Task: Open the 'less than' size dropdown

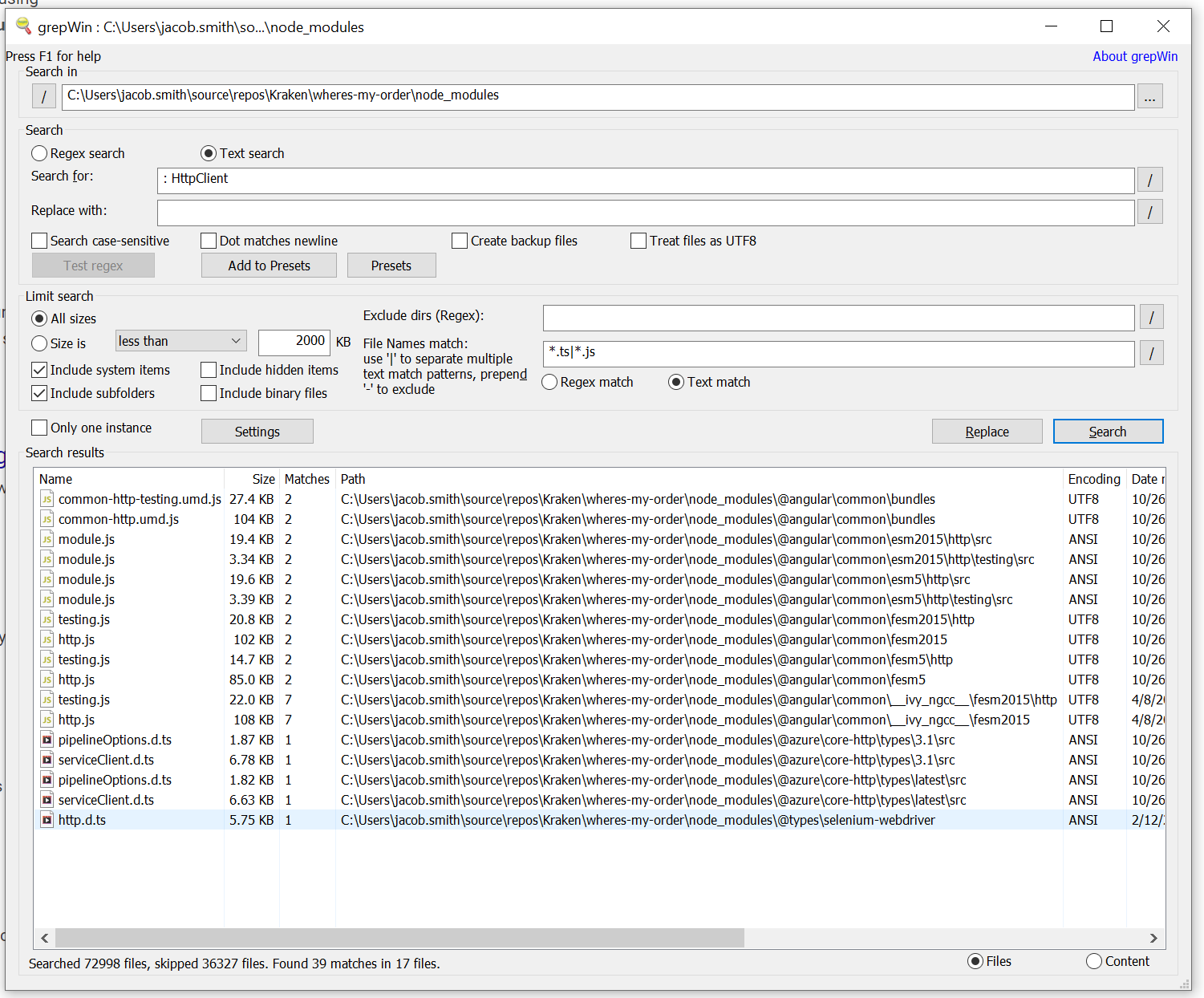Action: coord(180,341)
